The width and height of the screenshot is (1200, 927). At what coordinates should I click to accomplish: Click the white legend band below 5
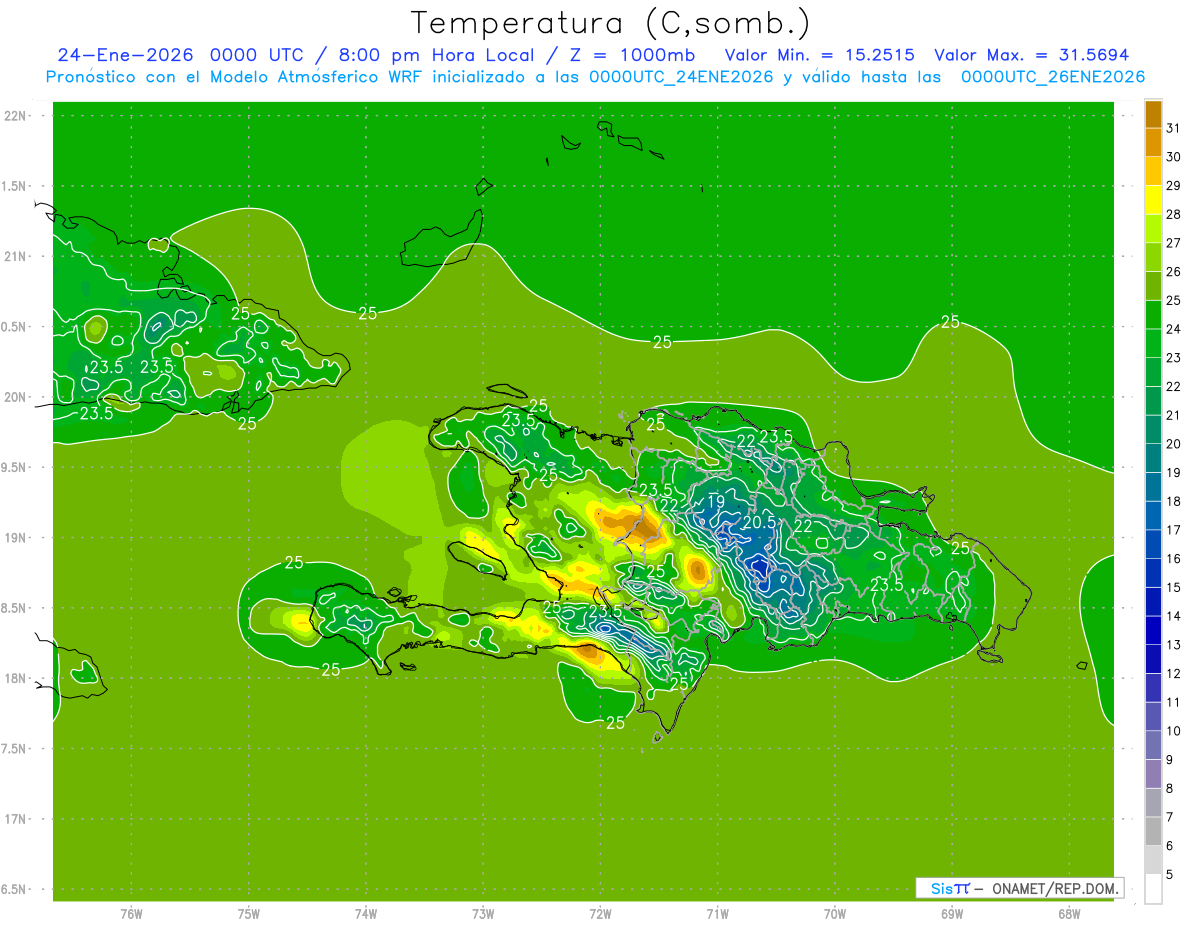click(x=1153, y=889)
